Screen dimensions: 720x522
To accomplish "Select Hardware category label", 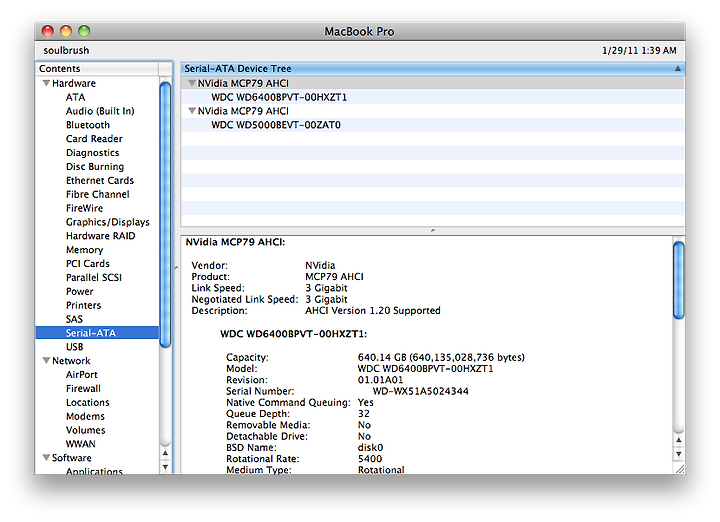I will point(74,83).
